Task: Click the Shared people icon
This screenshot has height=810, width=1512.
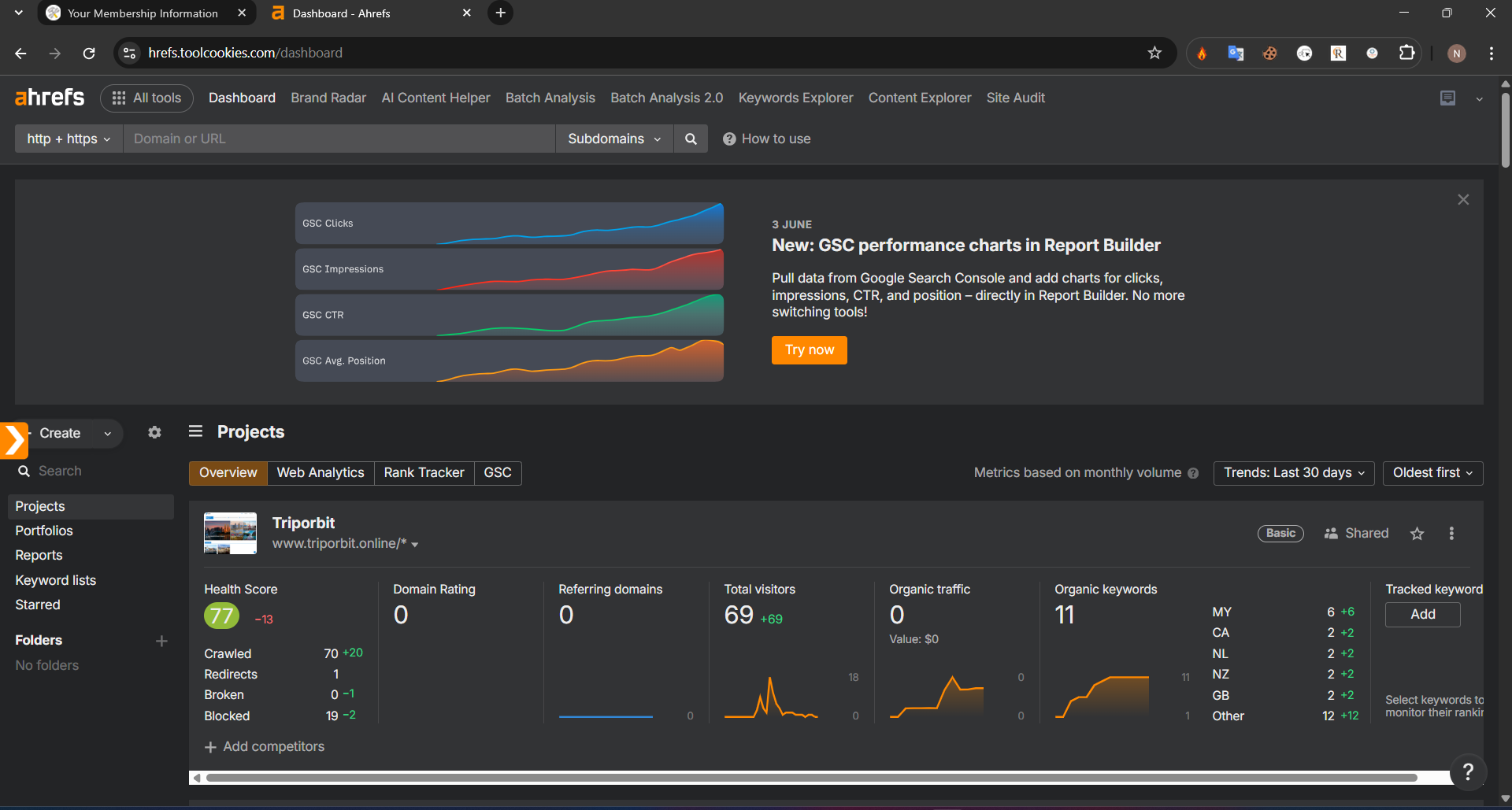Action: click(x=1331, y=534)
